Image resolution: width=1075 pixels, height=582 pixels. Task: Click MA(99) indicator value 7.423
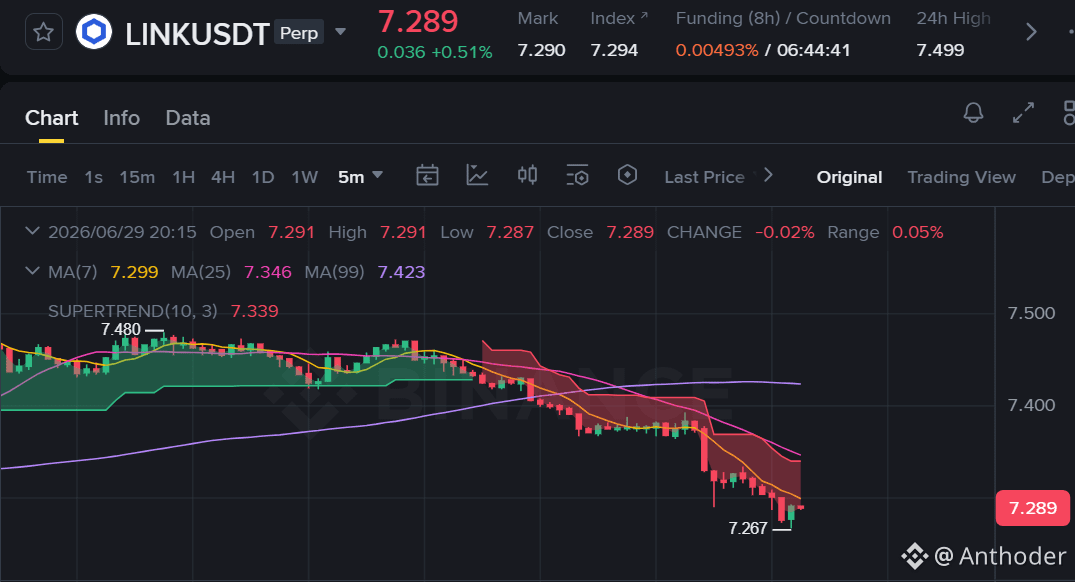click(401, 272)
